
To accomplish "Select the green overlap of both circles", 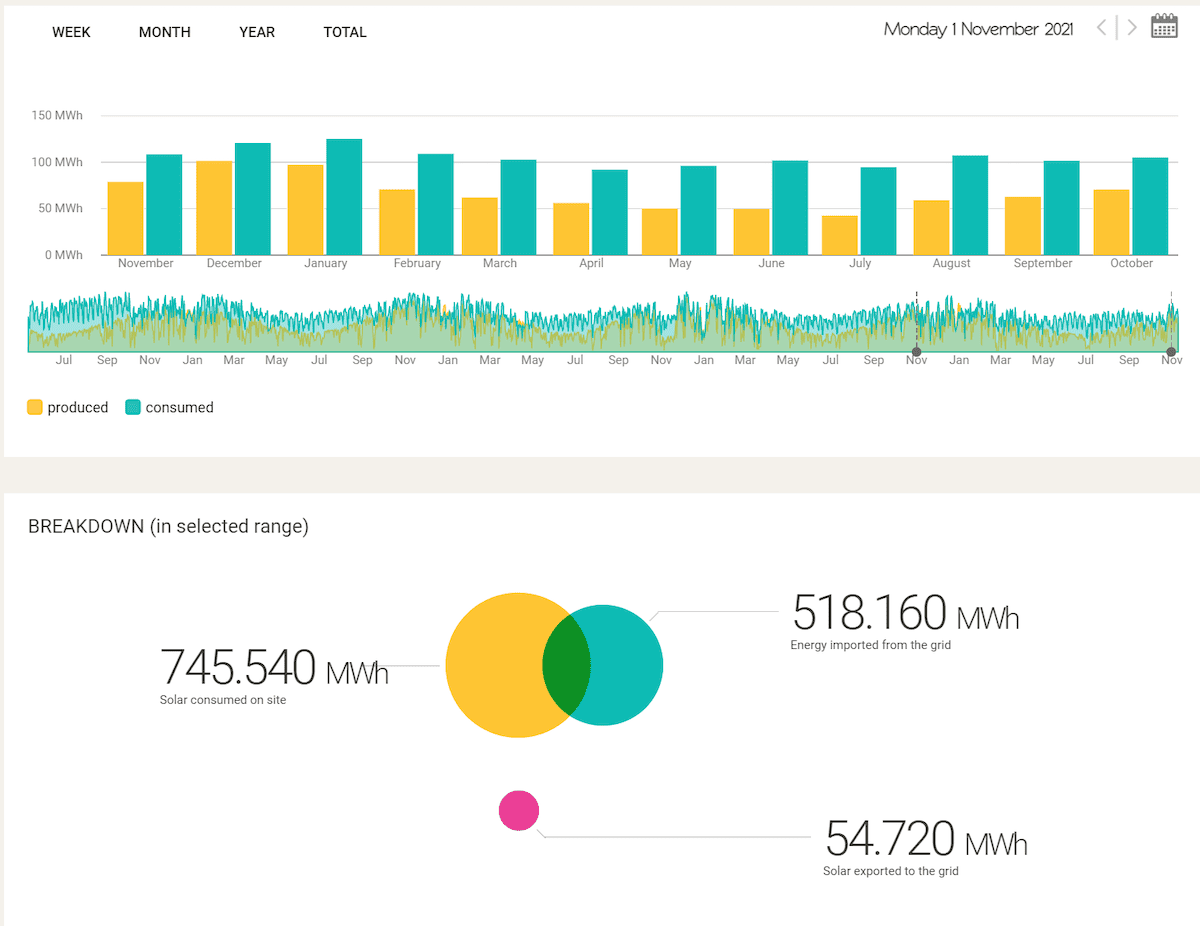I will coord(566,665).
